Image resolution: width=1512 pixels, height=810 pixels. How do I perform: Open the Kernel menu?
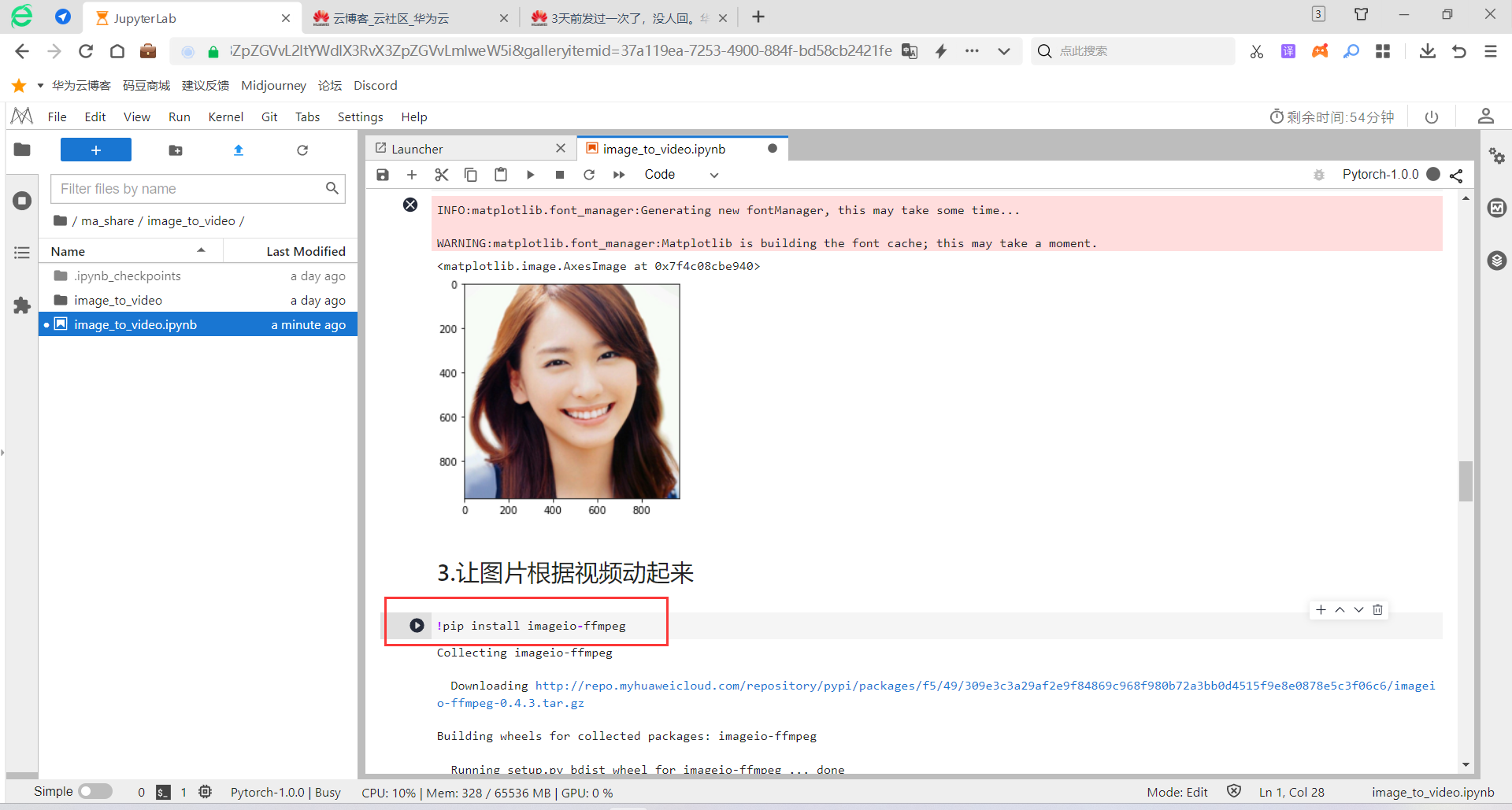(x=226, y=117)
